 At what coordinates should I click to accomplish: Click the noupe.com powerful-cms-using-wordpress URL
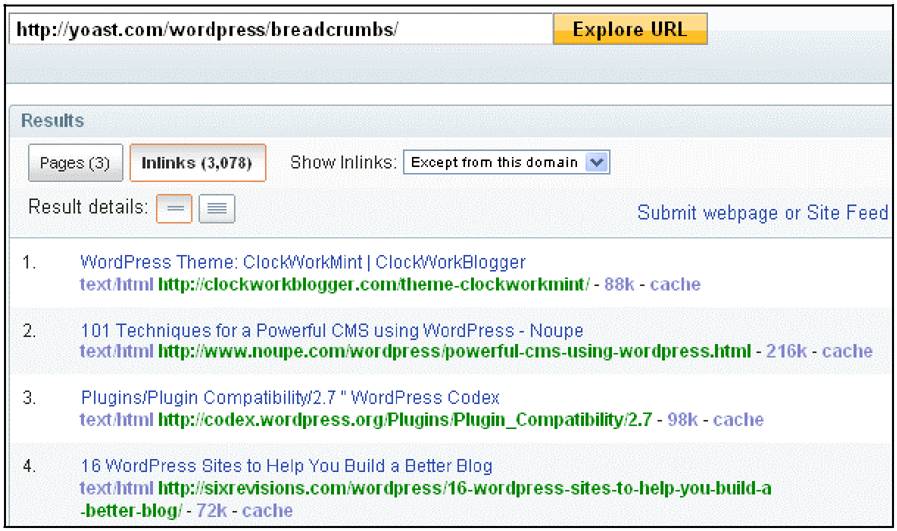point(454,351)
